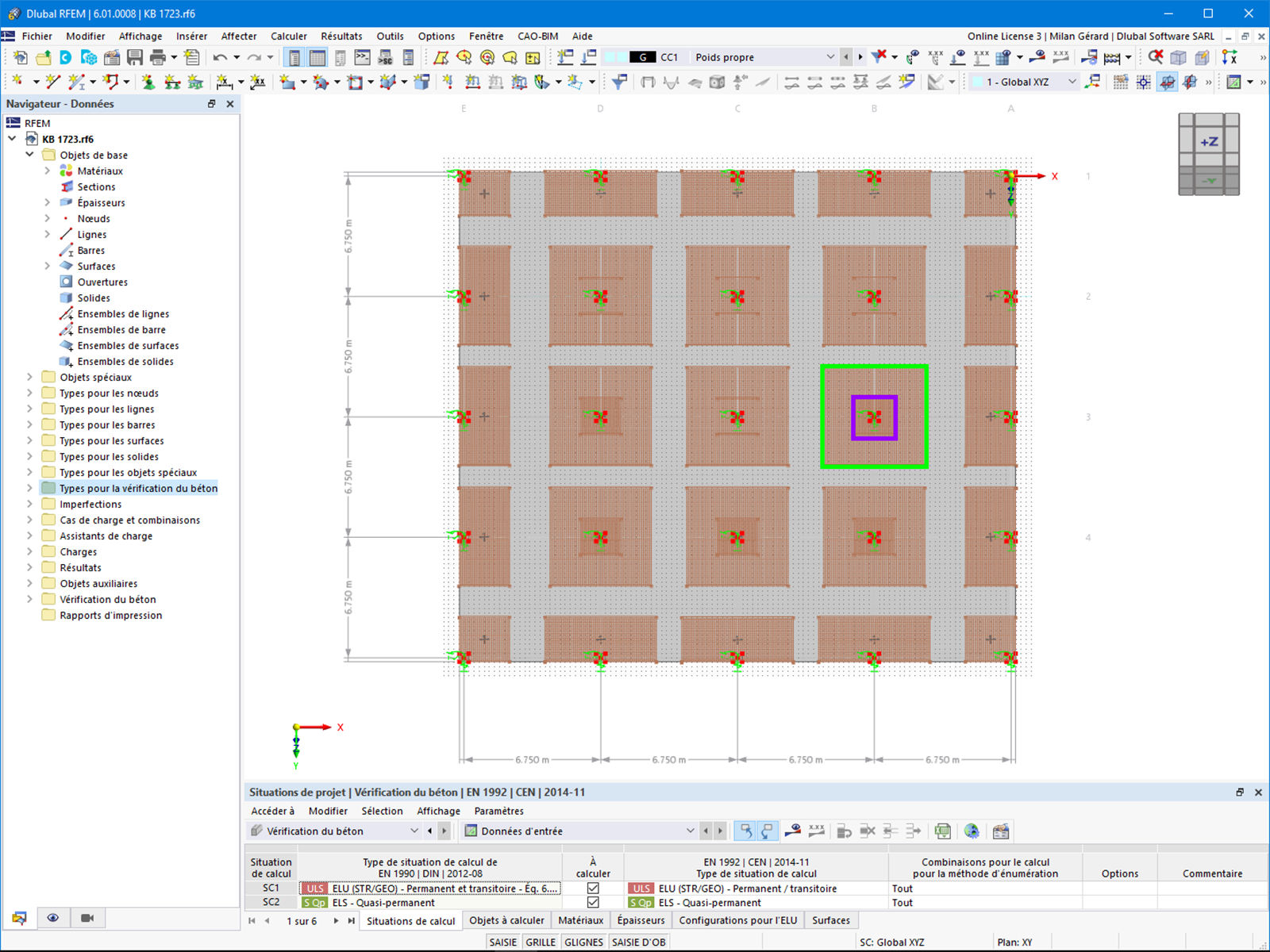Toggle the navigator table view button
1270x952 pixels.
pos(294,57)
